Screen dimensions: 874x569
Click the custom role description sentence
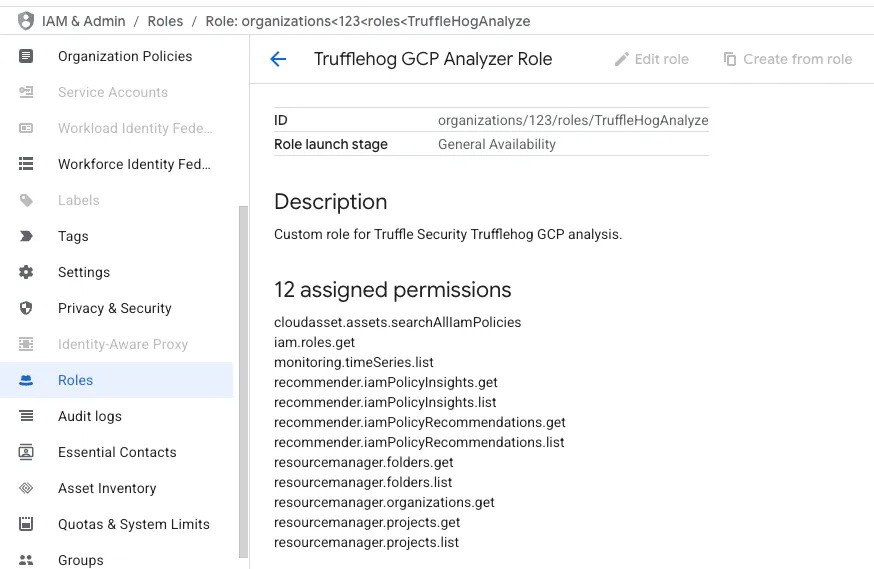point(448,234)
